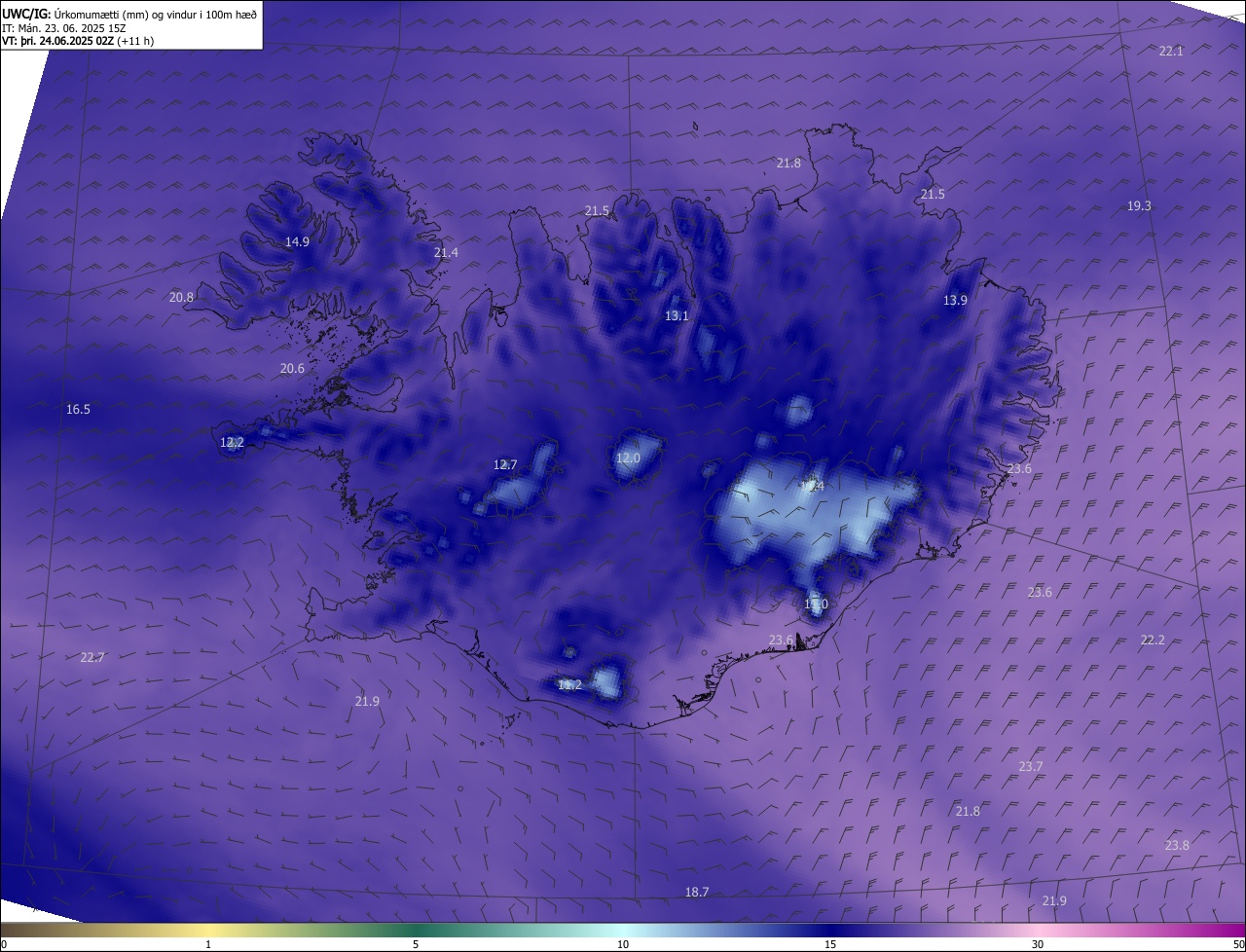Select the 'IT: Mán. 23. 06. 2025 15Z' line
This screenshot has height=952, width=1246.
63,28
